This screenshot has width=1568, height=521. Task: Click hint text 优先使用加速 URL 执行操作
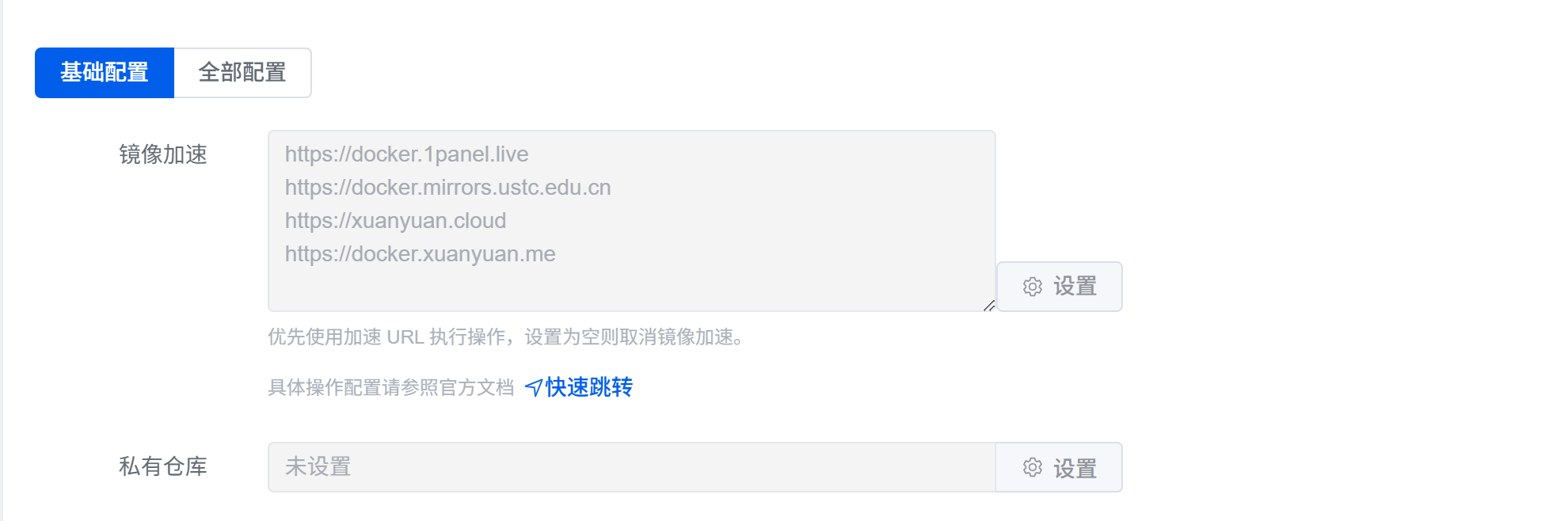point(386,337)
